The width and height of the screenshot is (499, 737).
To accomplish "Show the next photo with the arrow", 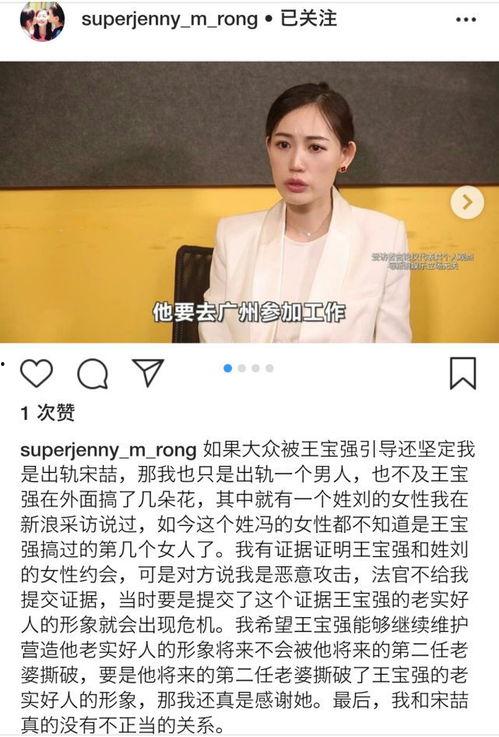I will (x=467, y=203).
